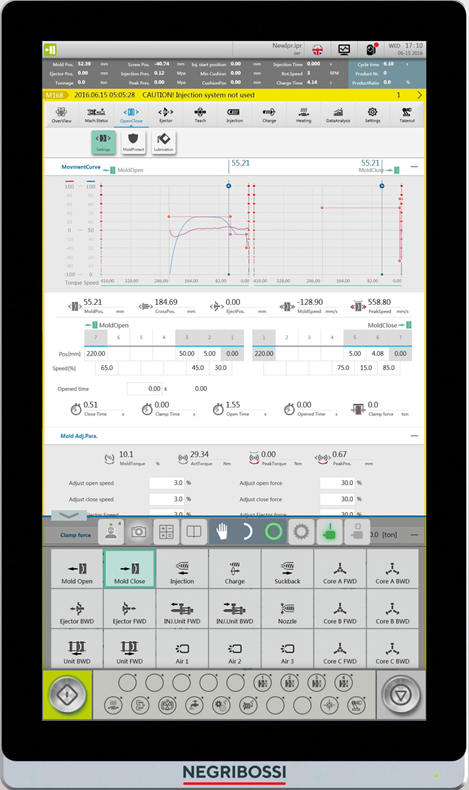Activate Core C BWD
Image resolution: width=469 pixels, height=790 pixels.
[x=392, y=649]
